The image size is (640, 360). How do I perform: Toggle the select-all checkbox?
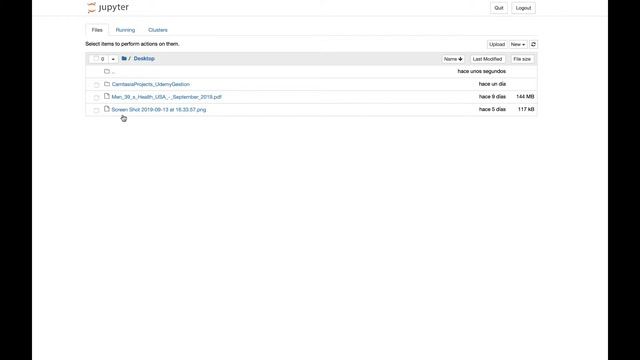pos(96,59)
